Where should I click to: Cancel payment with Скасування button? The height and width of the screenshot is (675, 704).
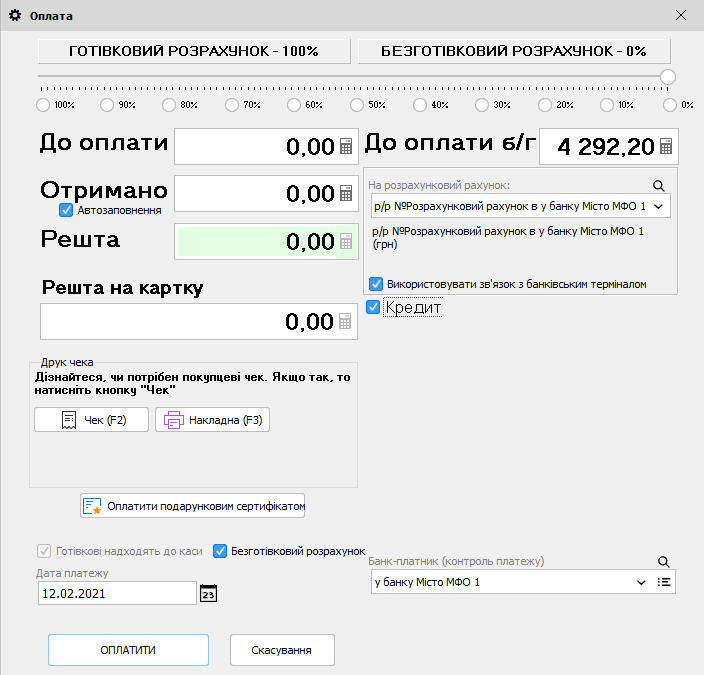(282, 650)
